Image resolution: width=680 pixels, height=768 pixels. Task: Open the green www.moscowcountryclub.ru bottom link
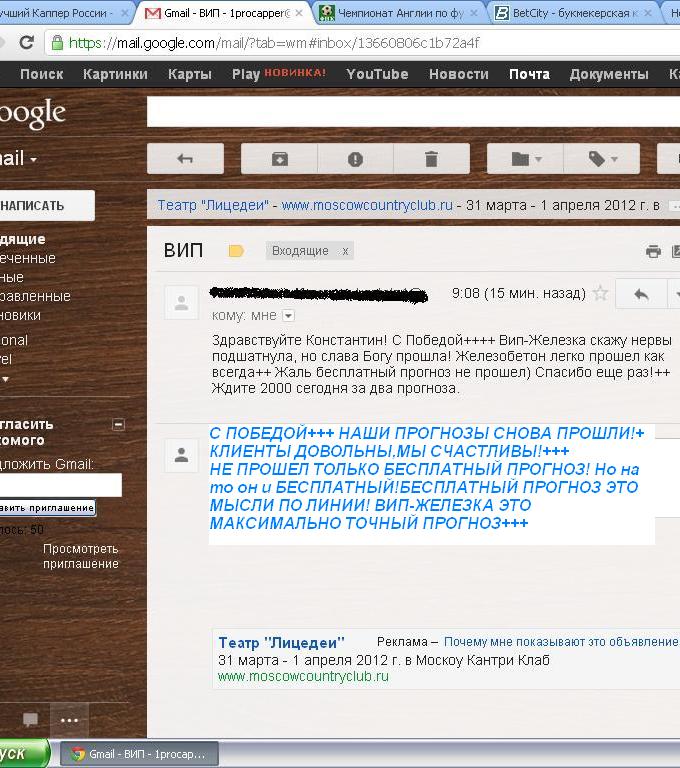(x=303, y=676)
